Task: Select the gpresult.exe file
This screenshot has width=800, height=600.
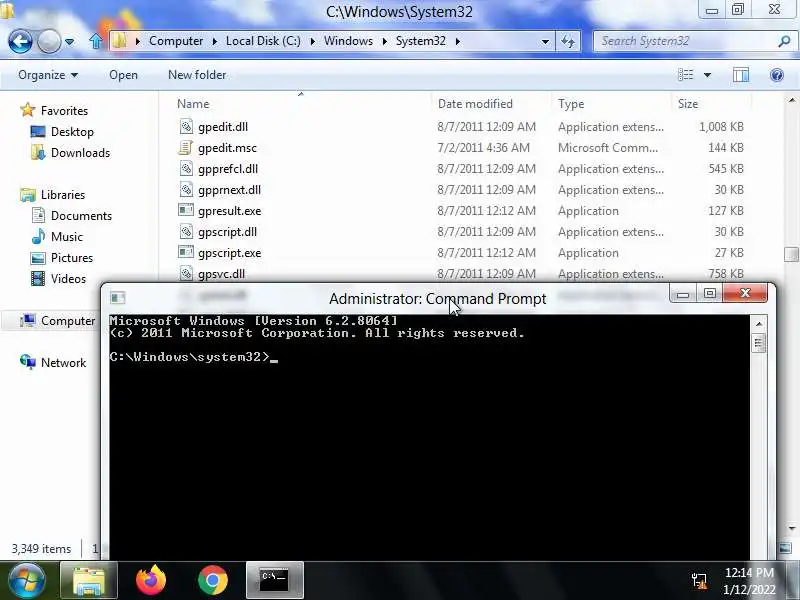Action: coord(229,211)
